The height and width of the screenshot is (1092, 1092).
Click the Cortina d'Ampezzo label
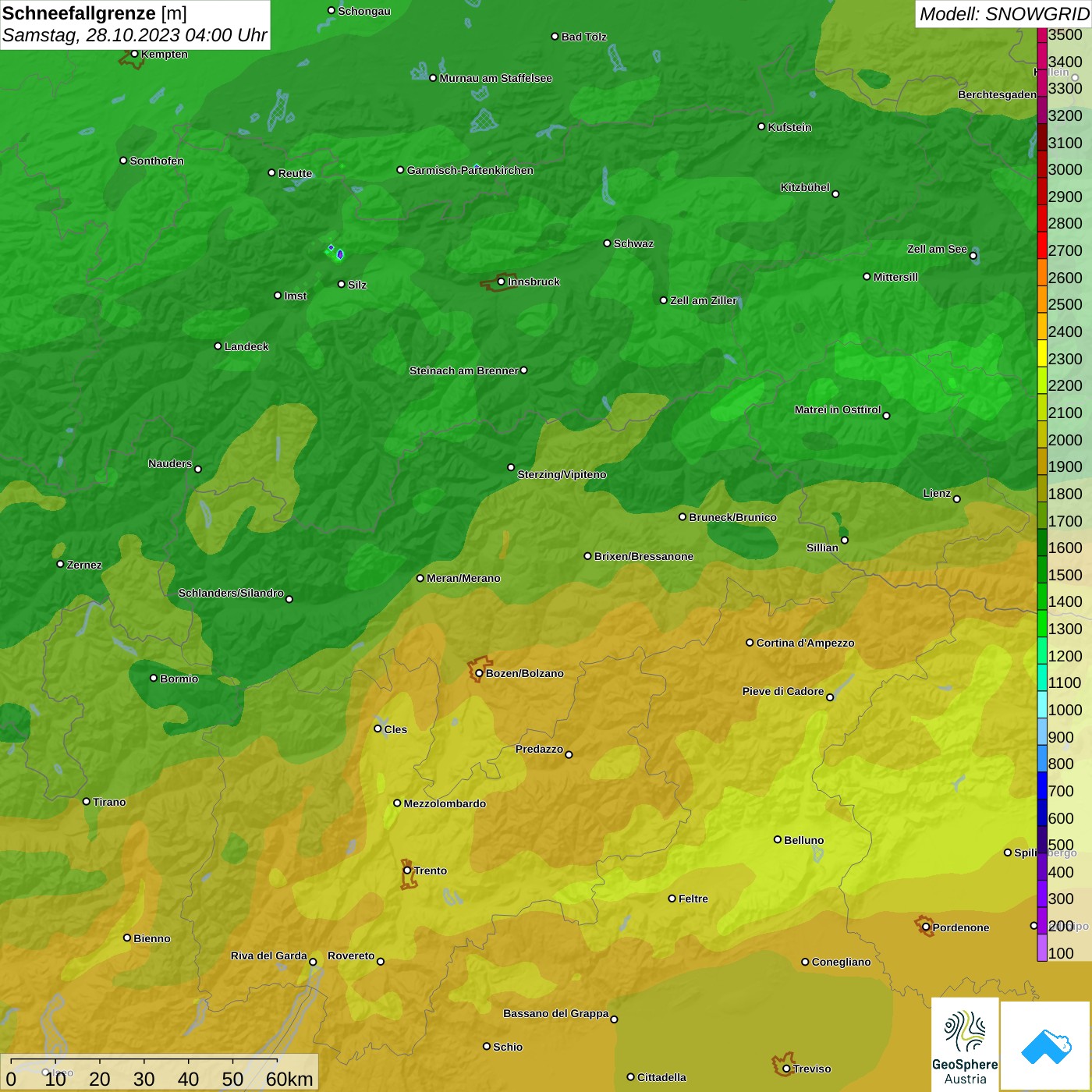pyautogui.click(x=805, y=643)
